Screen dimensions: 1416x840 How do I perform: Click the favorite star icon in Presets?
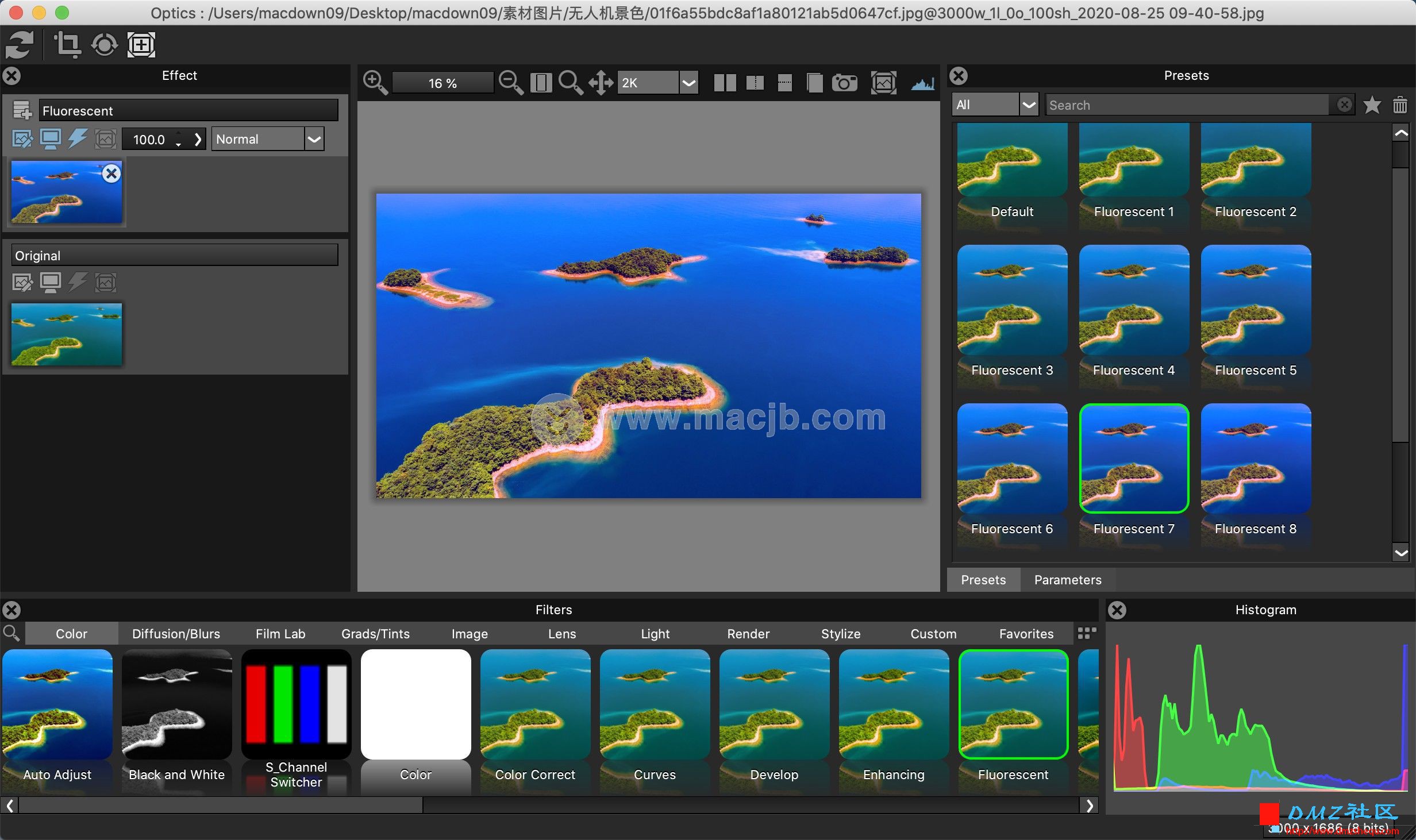(x=1372, y=105)
